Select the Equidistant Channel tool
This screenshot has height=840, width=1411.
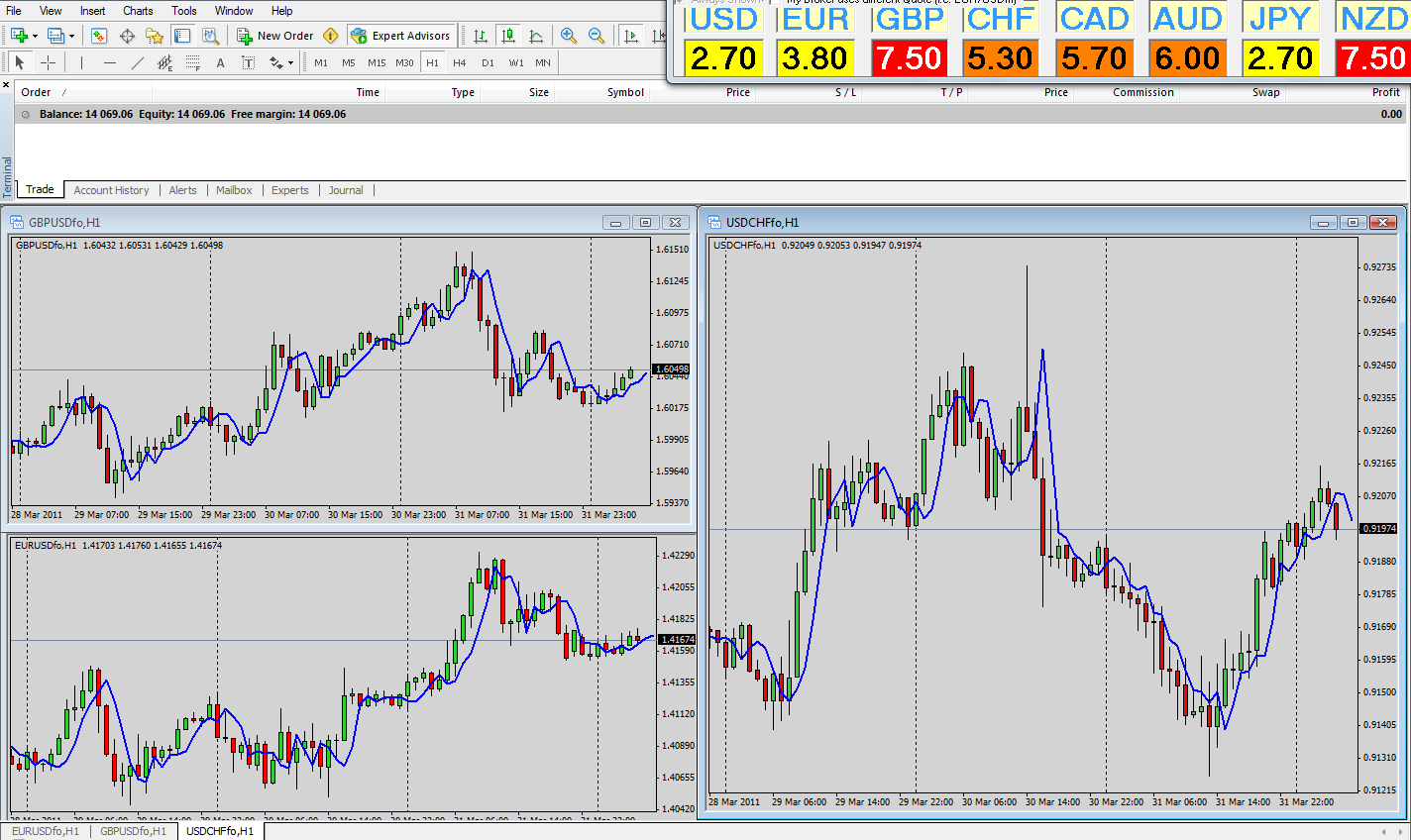pyautogui.click(x=165, y=62)
